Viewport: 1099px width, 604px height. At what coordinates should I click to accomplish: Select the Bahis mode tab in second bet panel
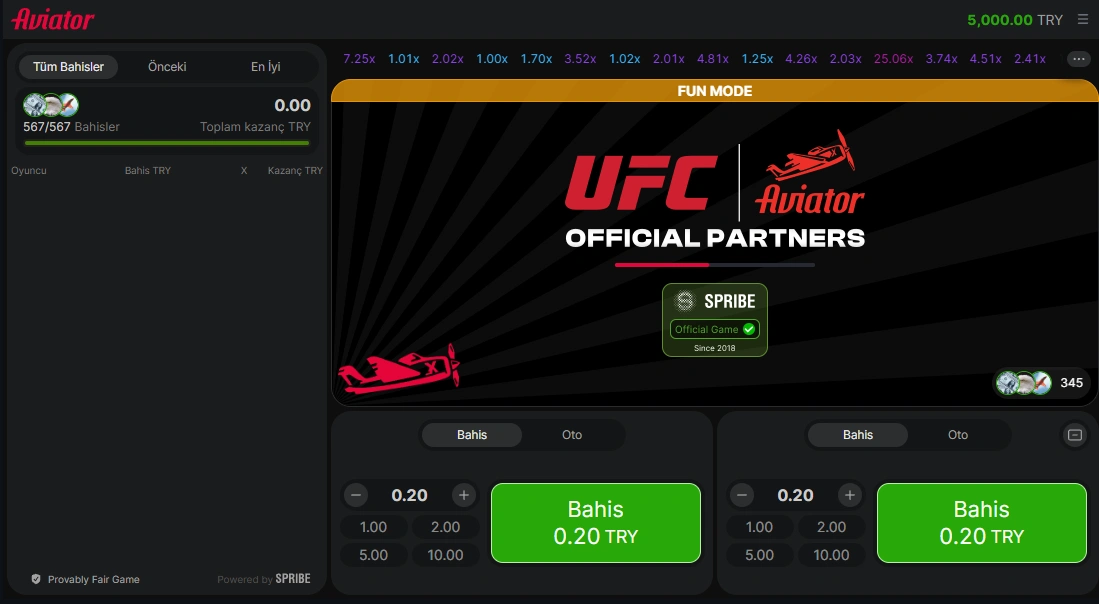point(858,435)
